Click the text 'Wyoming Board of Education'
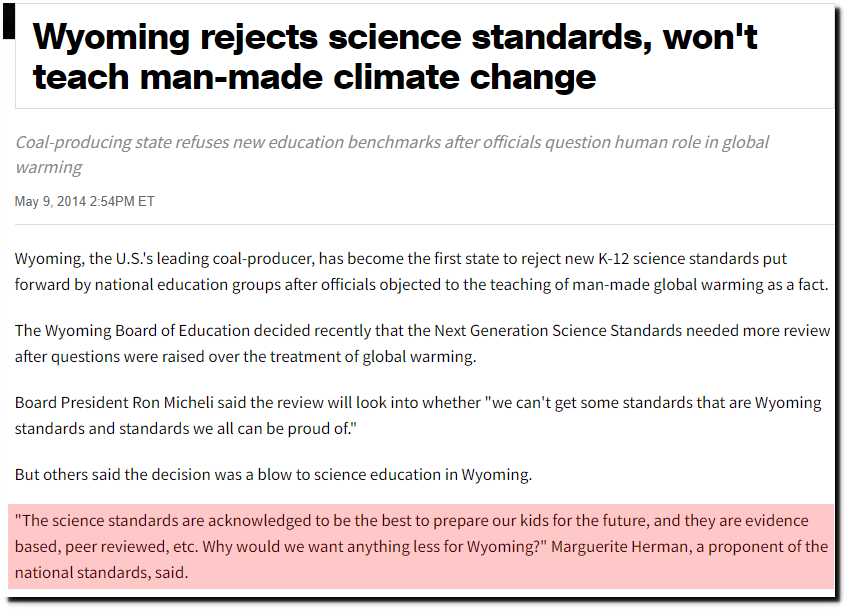This screenshot has height=610, width=848. coord(147,330)
